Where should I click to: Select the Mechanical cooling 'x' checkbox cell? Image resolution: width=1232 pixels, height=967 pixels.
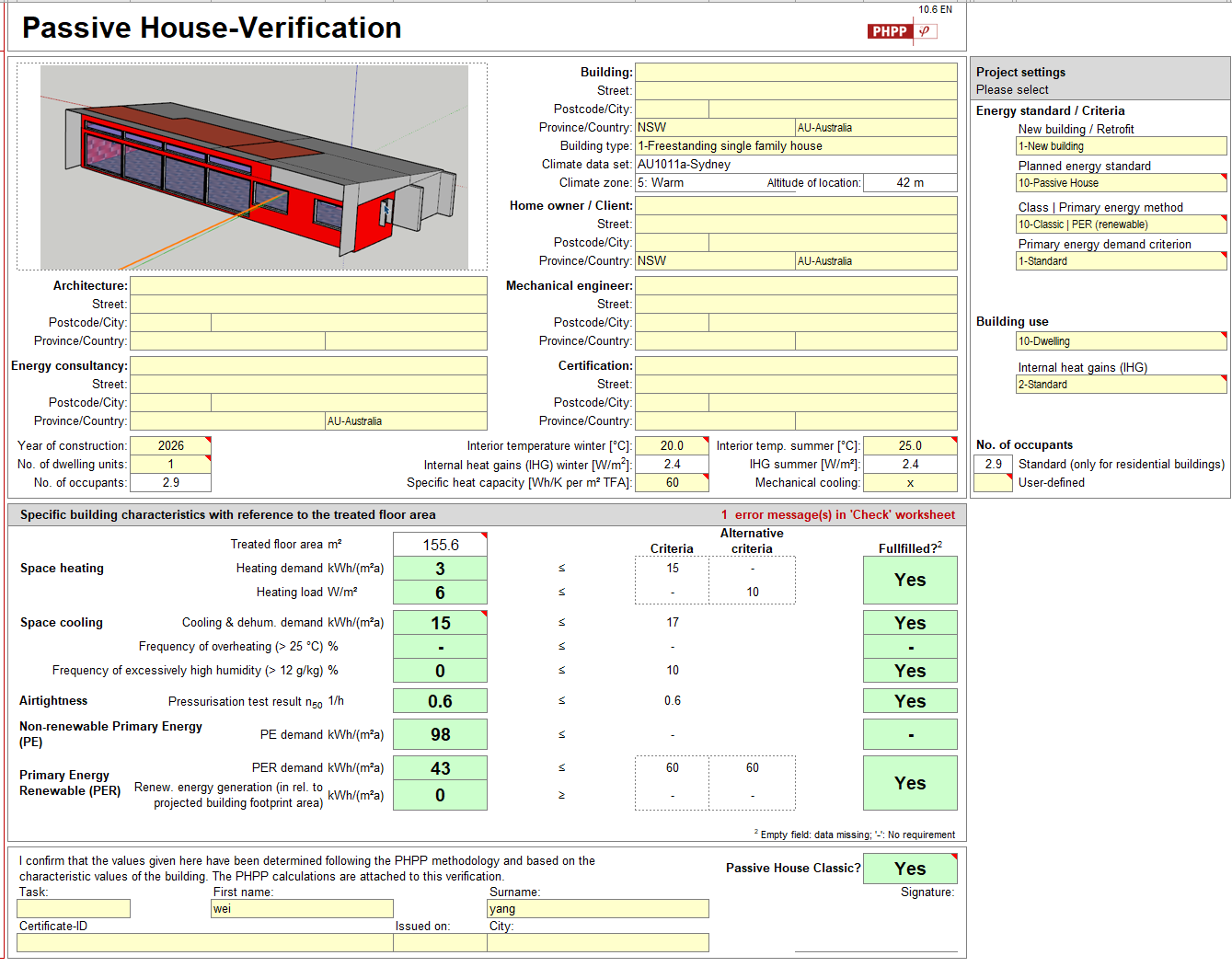coord(910,483)
